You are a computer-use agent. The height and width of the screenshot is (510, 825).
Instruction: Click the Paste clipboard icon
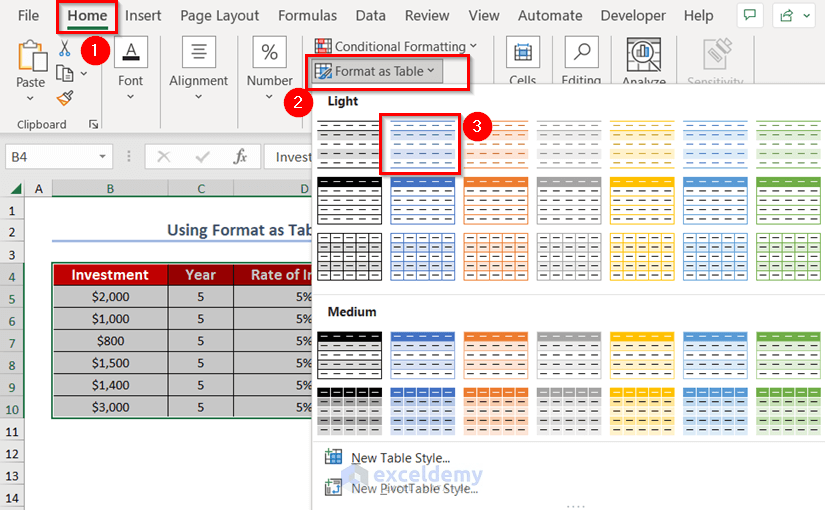point(31,56)
